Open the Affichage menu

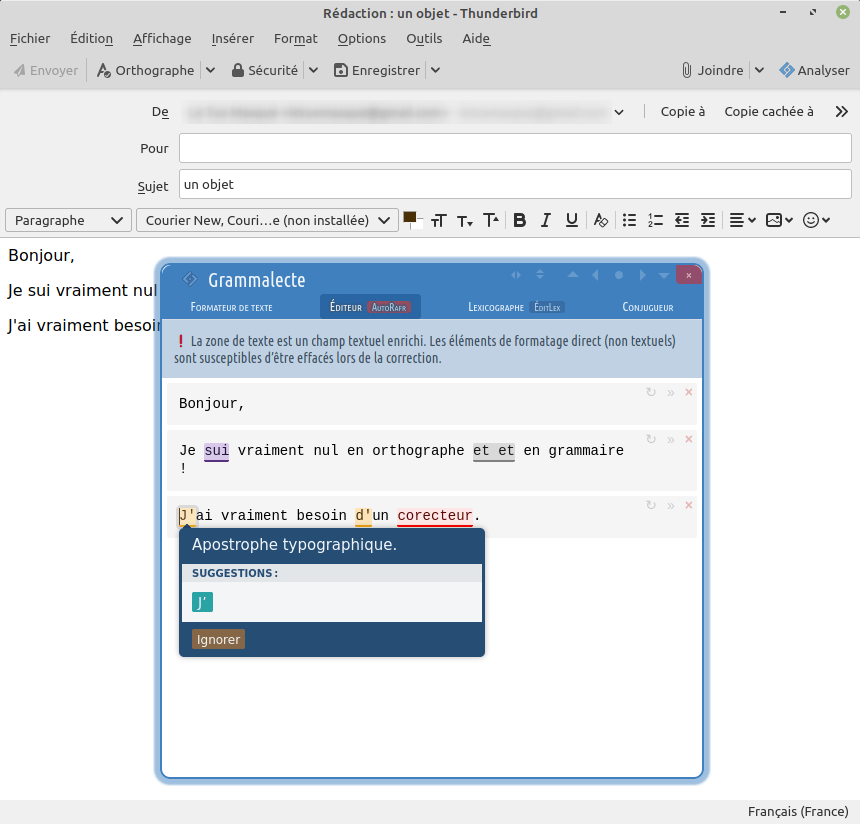[x=162, y=38]
